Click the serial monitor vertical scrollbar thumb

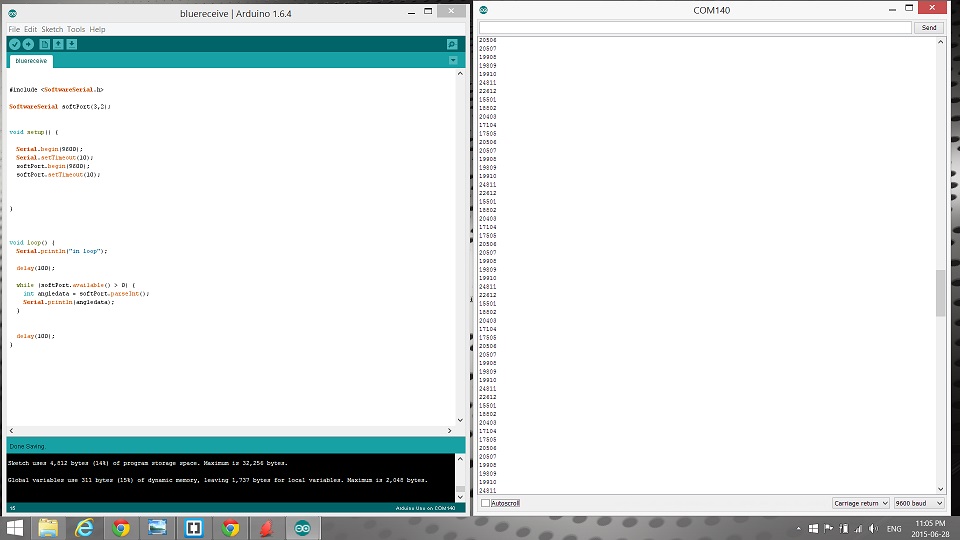(940, 293)
